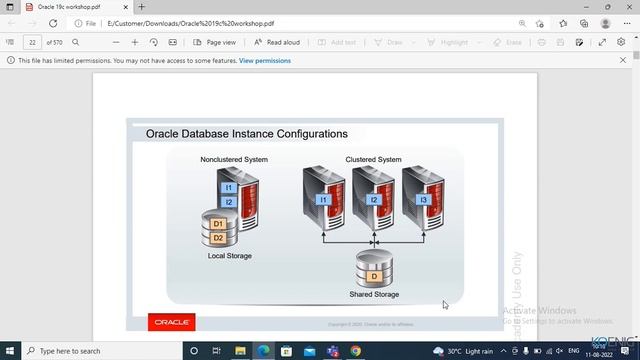Enter full screen mode
This screenshot has width=640, height=360.
pyautogui.click(x=602, y=42)
